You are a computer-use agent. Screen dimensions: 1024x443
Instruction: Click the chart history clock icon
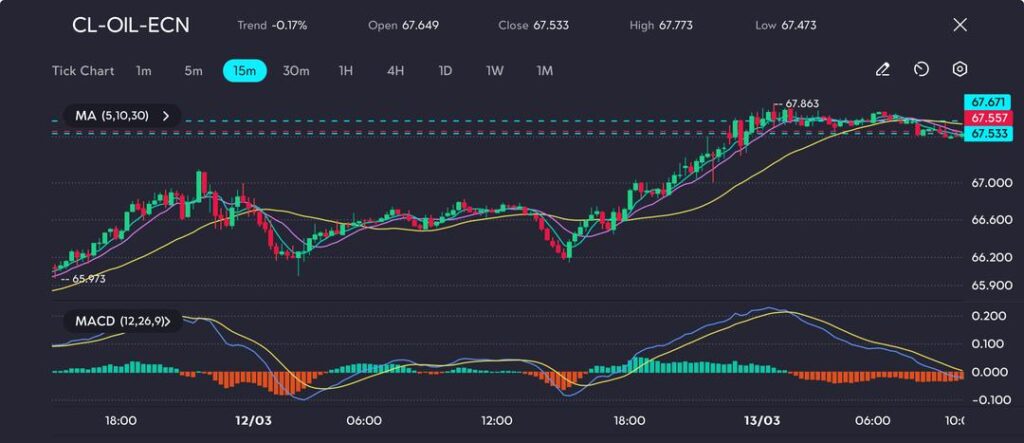(x=921, y=70)
